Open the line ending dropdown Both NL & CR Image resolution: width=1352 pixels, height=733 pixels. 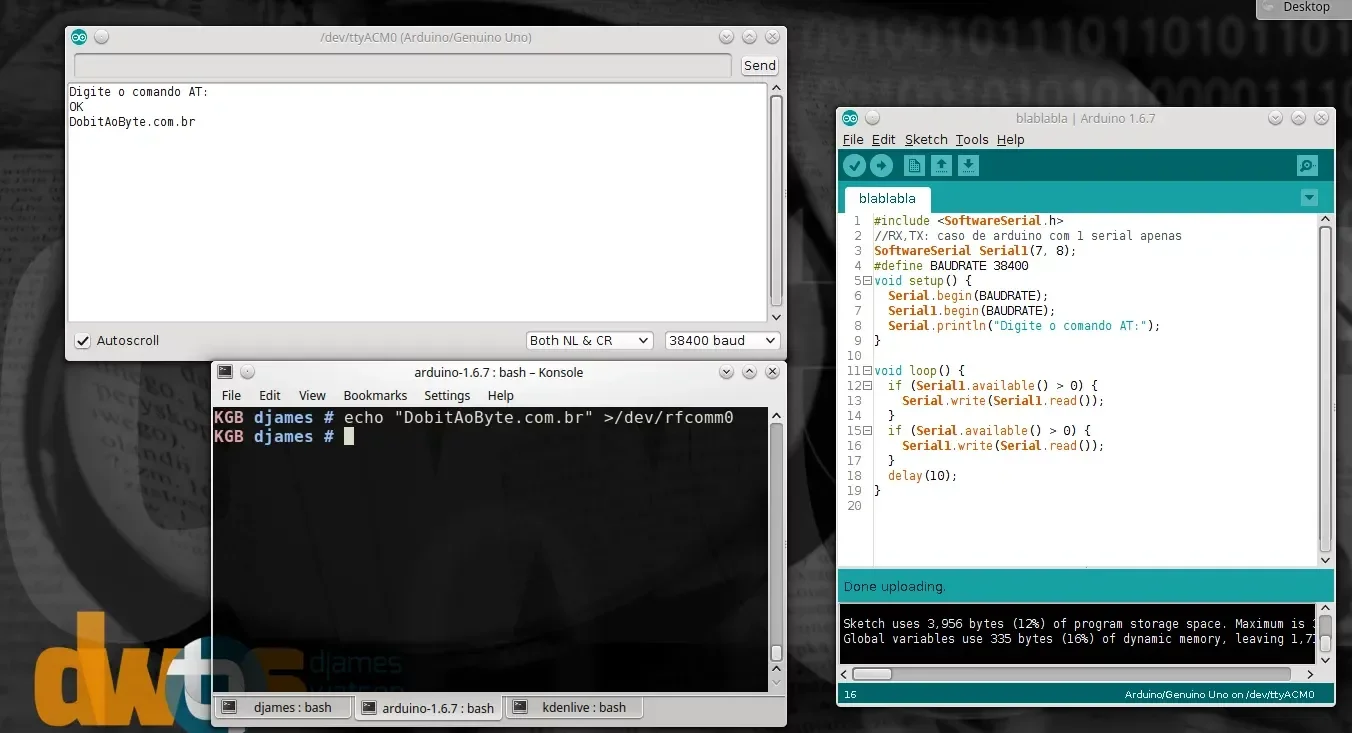coord(589,341)
